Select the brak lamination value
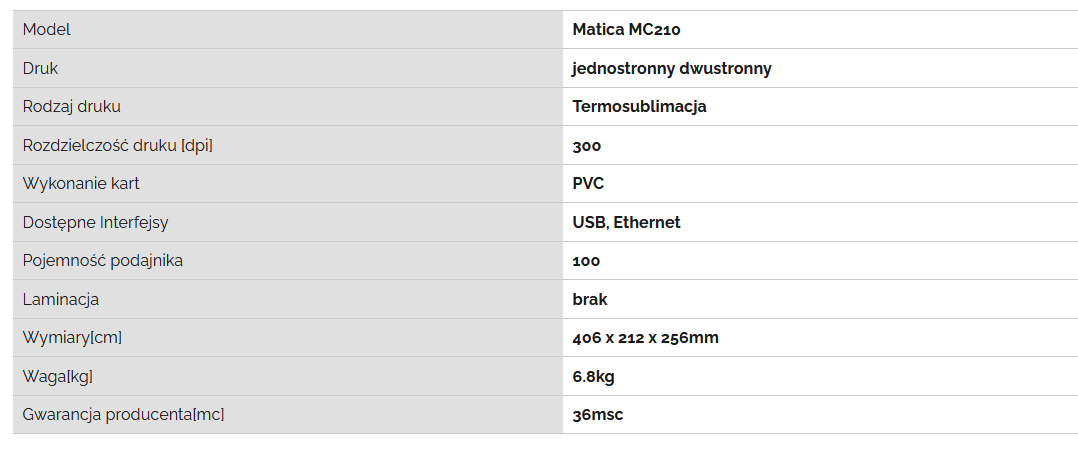Screen dimensions: 1078x453 590,299
